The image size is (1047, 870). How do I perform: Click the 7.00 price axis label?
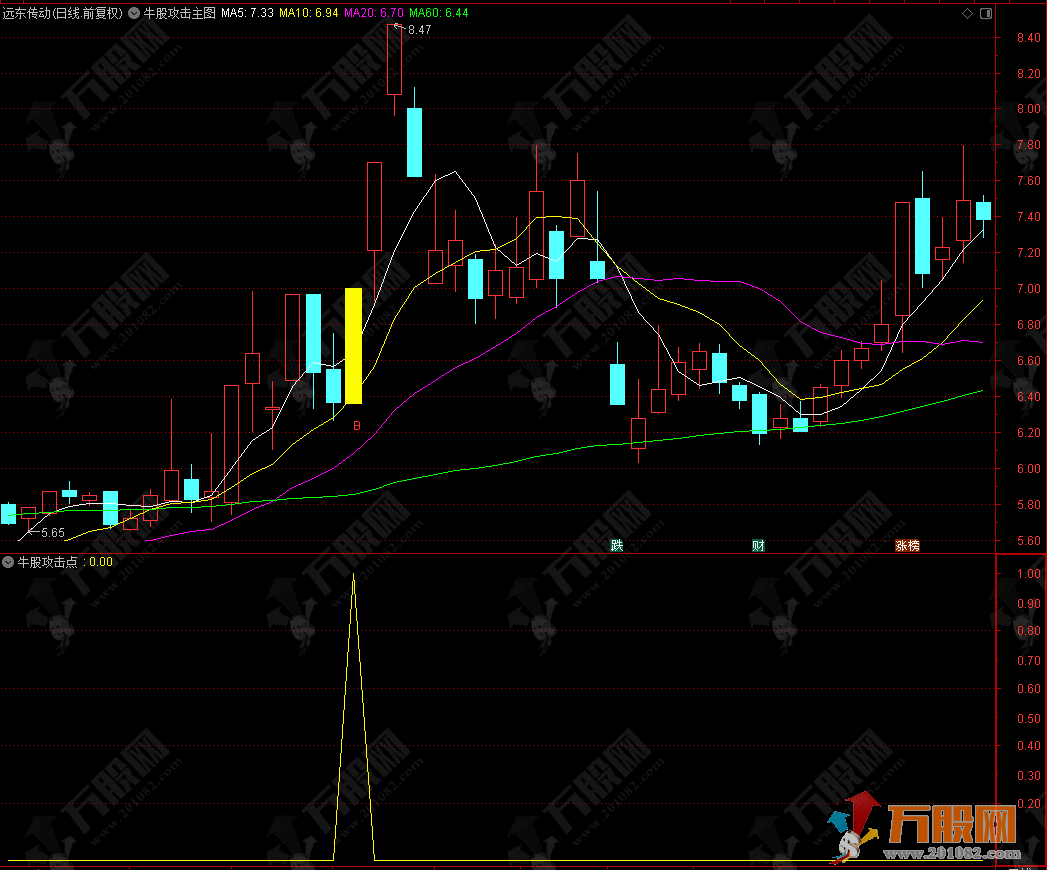click(x=1028, y=289)
